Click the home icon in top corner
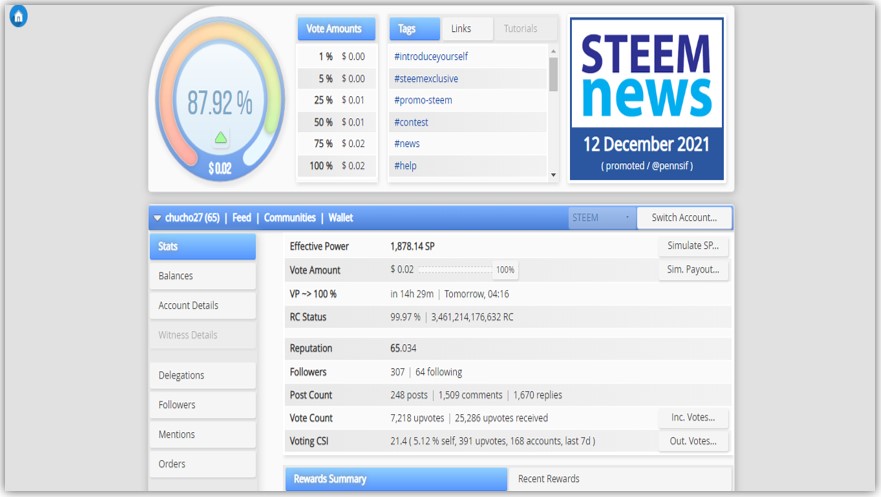This screenshot has height=497, width=881. coord(19,16)
